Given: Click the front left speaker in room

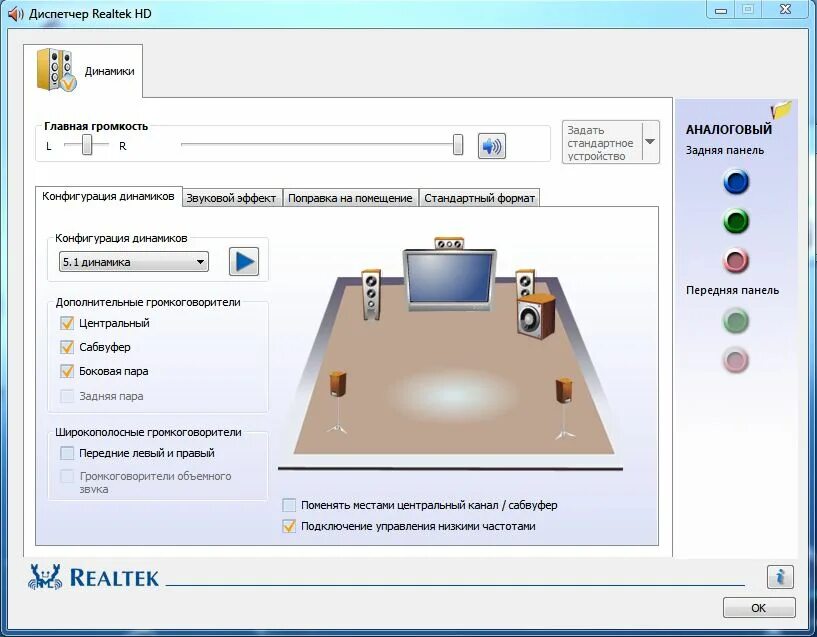Looking at the screenshot, I should tap(371, 294).
